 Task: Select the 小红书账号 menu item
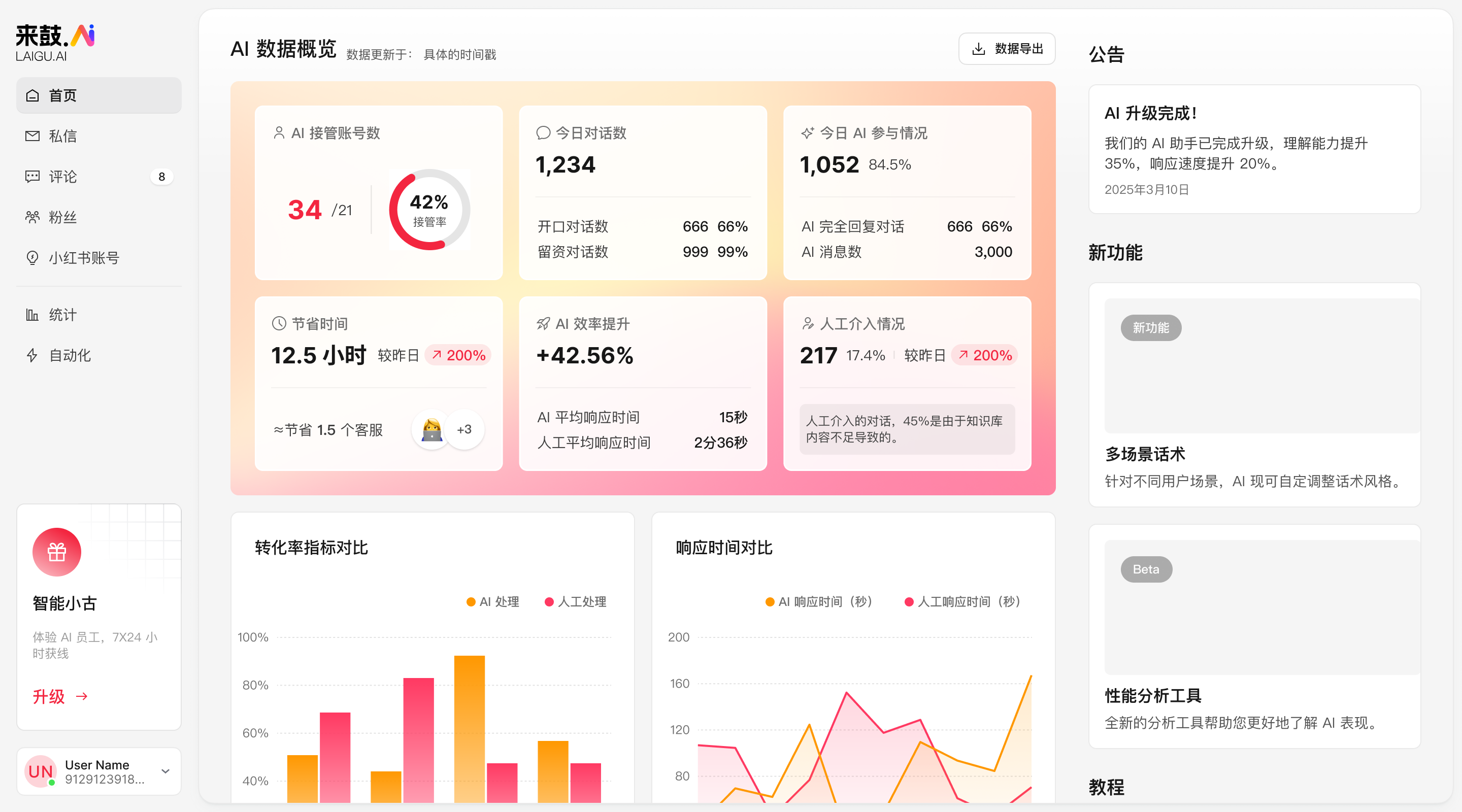click(83, 258)
